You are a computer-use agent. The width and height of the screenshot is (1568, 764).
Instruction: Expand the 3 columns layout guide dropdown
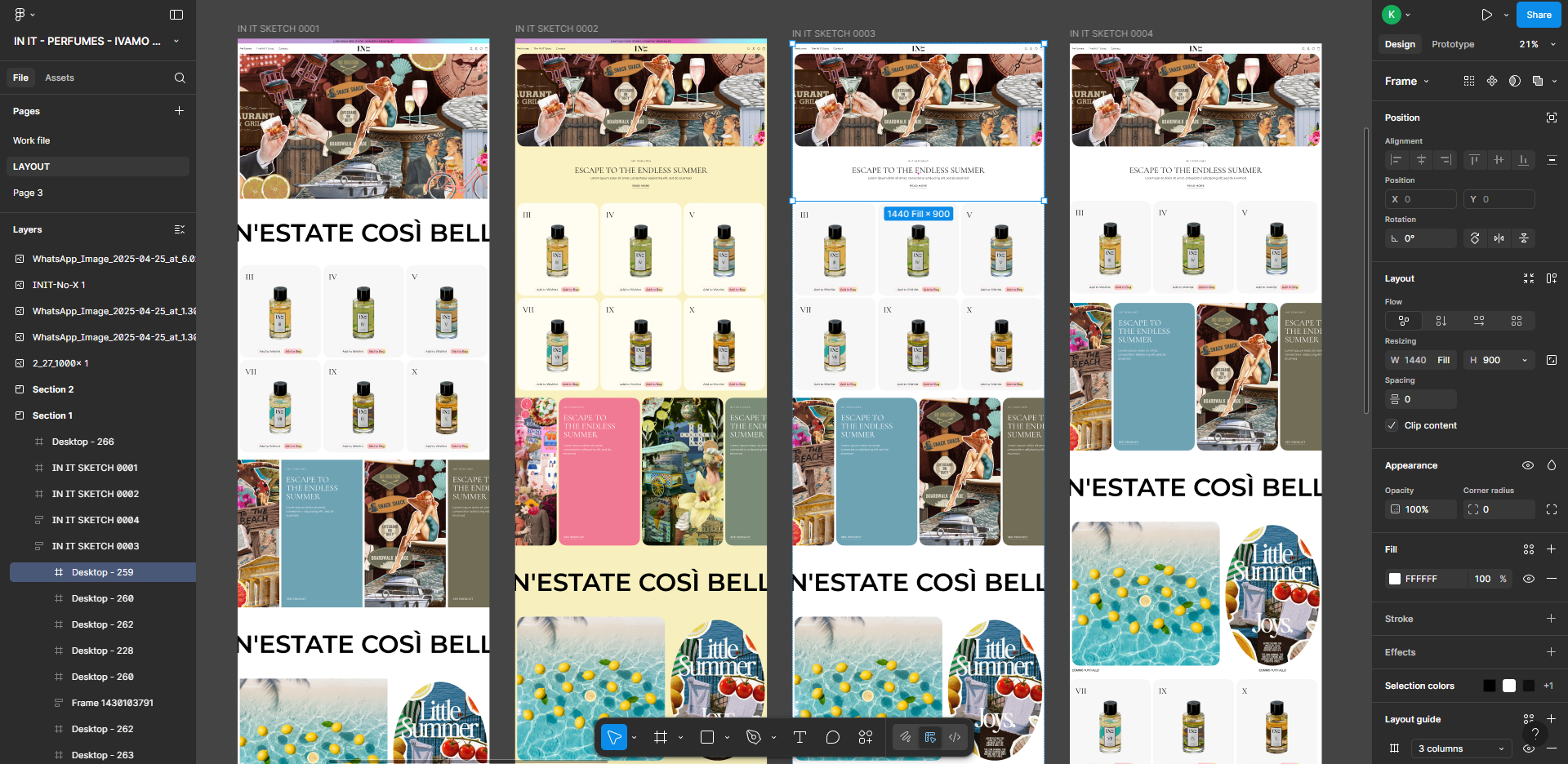[1462, 748]
